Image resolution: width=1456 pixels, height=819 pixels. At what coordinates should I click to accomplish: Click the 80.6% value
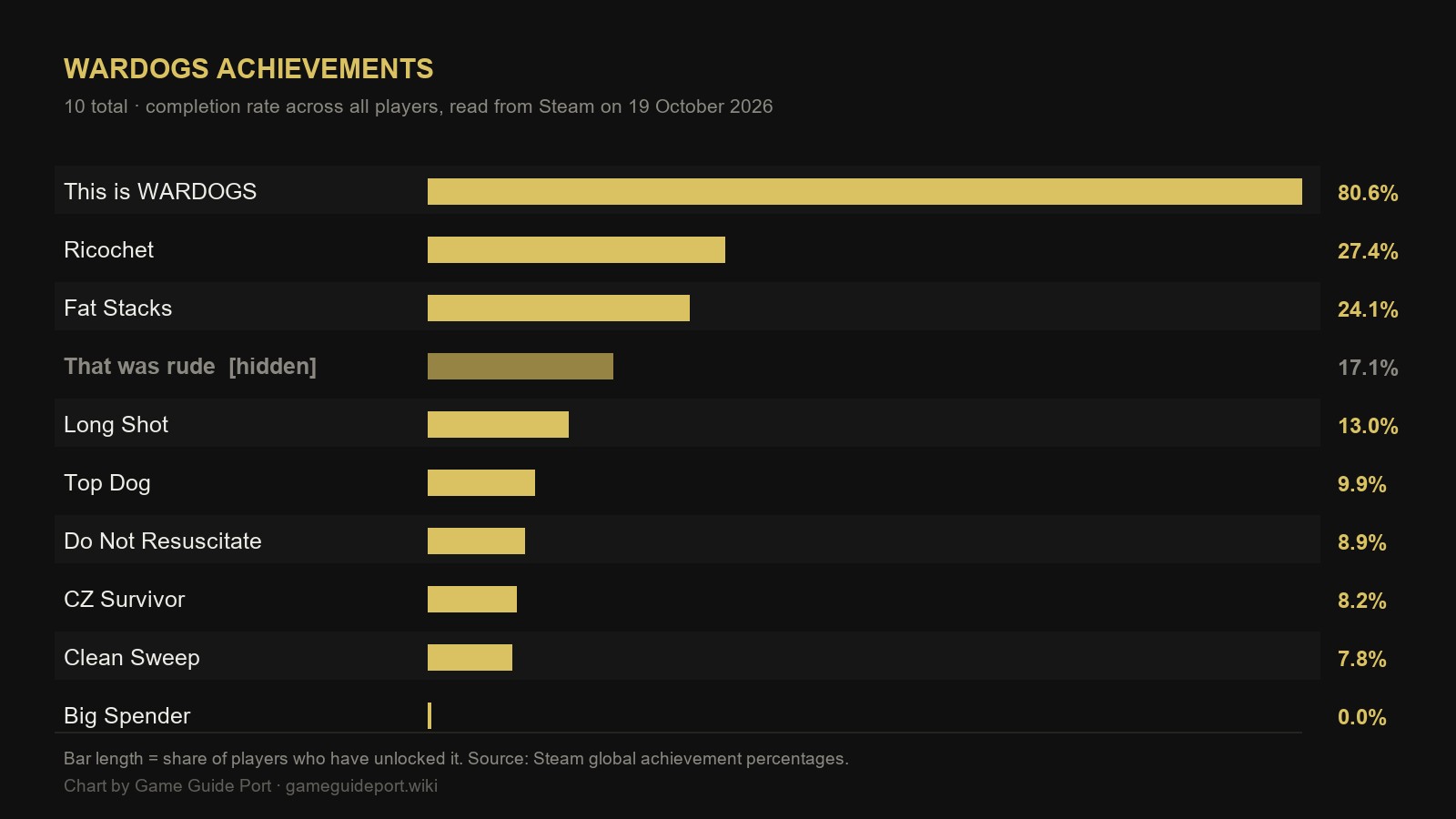click(1368, 193)
